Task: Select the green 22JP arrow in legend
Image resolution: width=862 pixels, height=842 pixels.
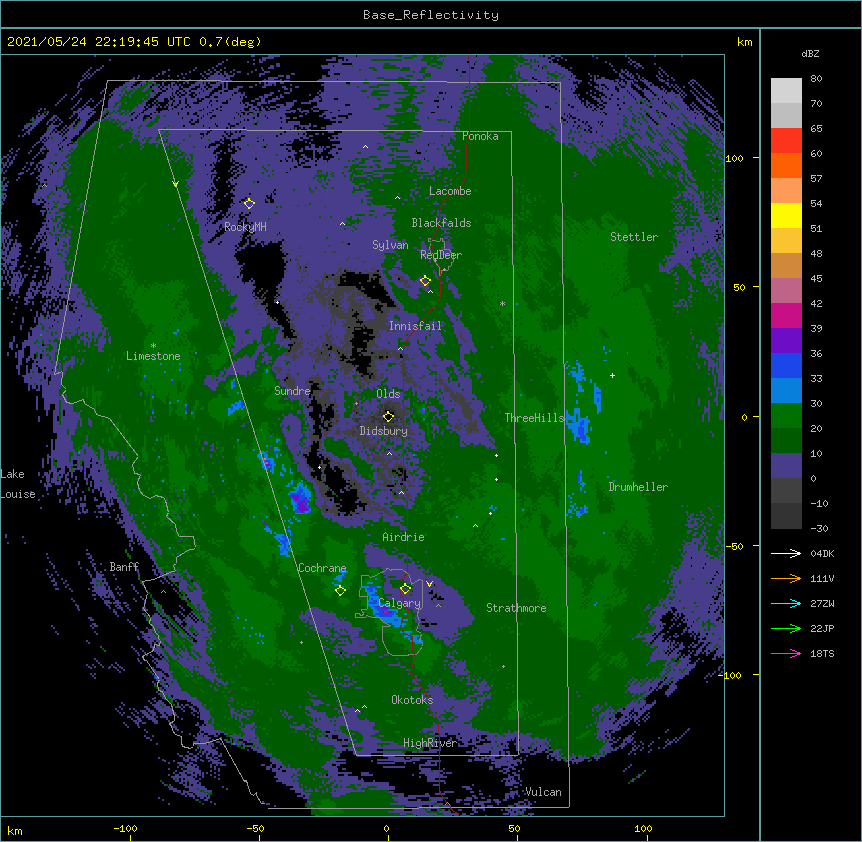Action: pos(786,628)
